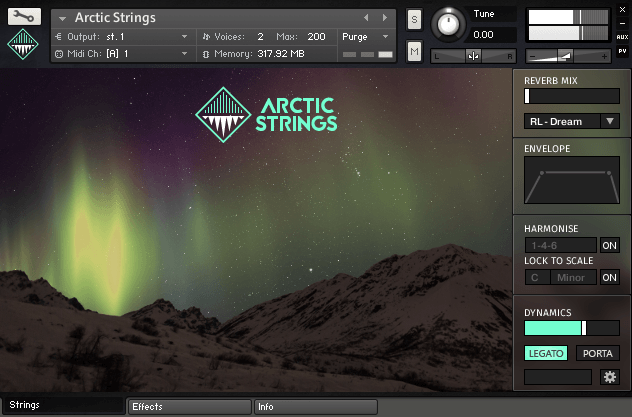Screen dimensions: 632x417
Task: Switch to the Strings tab
Action: (x=64, y=405)
